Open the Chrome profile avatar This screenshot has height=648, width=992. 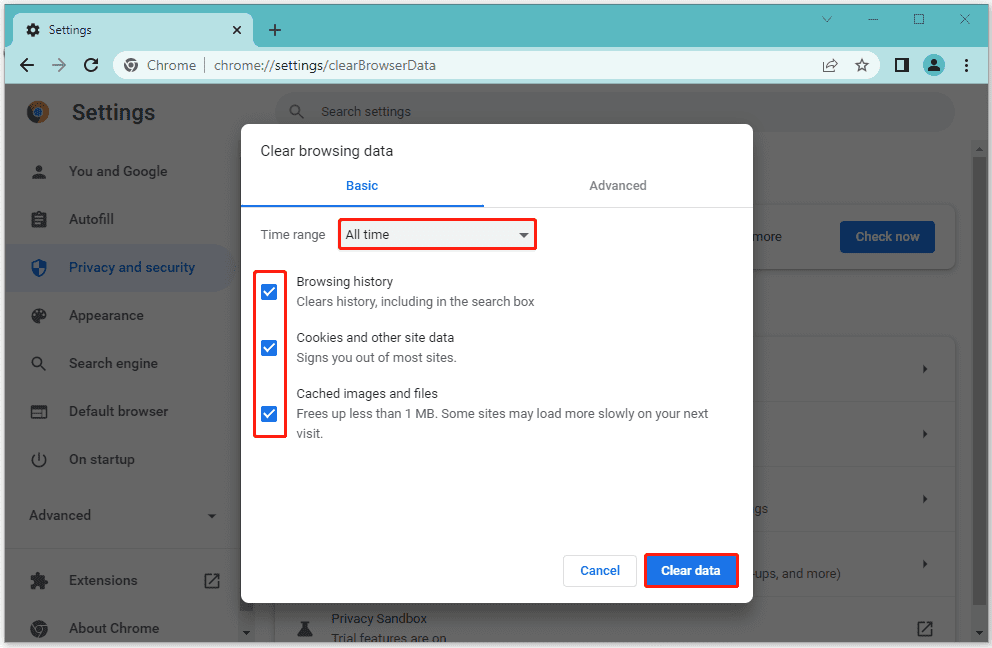point(933,65)
